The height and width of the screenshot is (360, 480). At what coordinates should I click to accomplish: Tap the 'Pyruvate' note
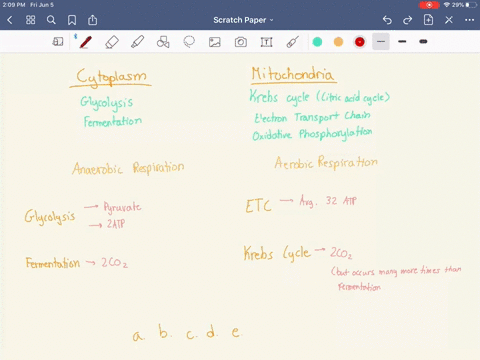122,207
